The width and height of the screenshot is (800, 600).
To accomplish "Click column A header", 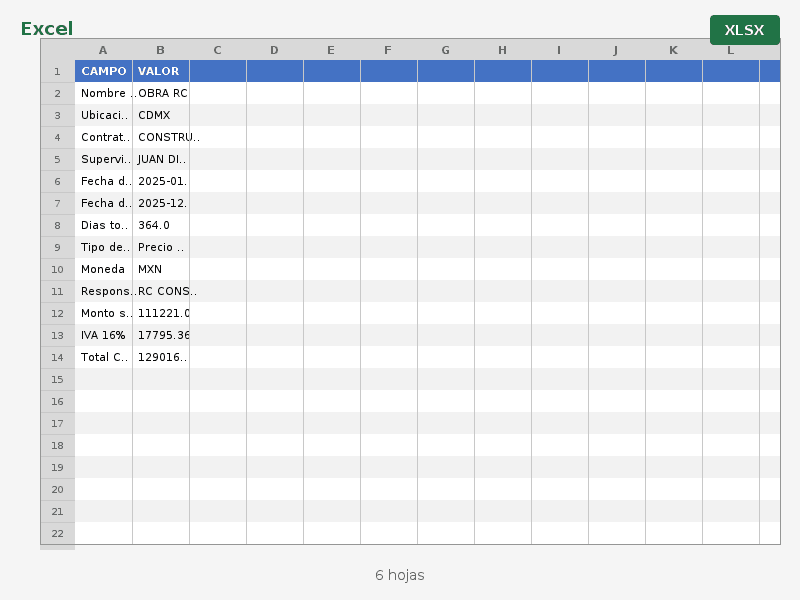I will pos(103,50).
